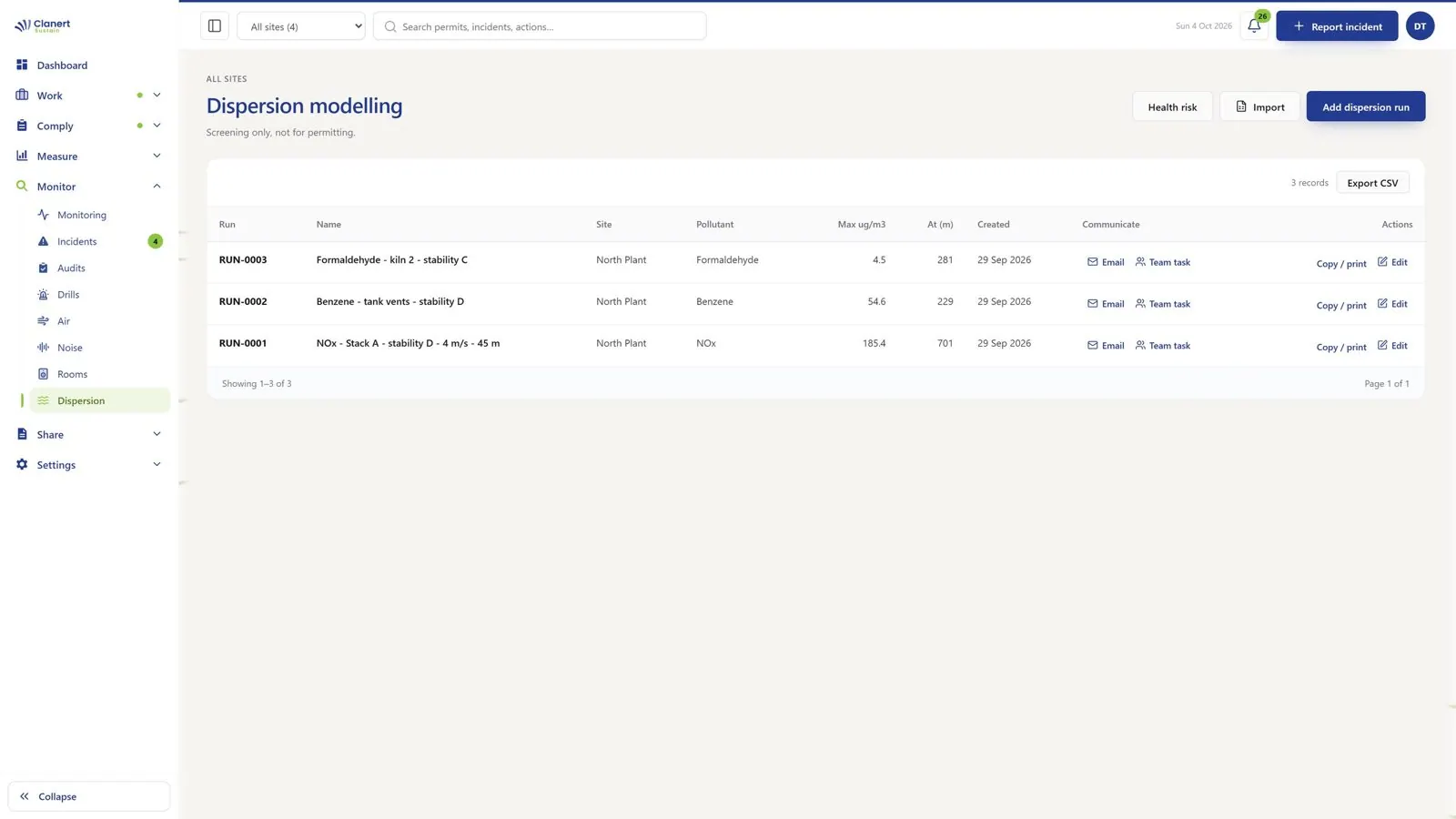This screenshot has width=1456, height=819.
Task: Export the table as CSV
Action: click(x=1372, y=183)
